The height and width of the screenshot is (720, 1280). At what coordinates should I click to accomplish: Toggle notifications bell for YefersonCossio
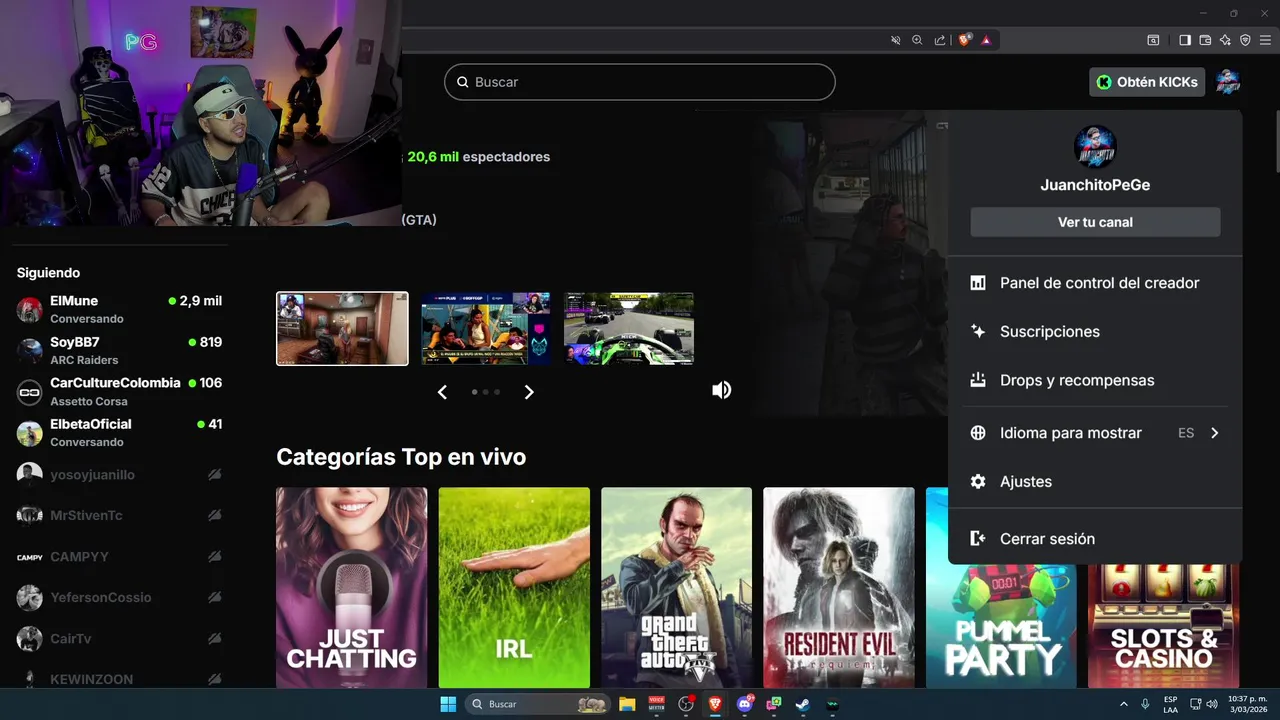pyautogui.click(x=214, y=597)
